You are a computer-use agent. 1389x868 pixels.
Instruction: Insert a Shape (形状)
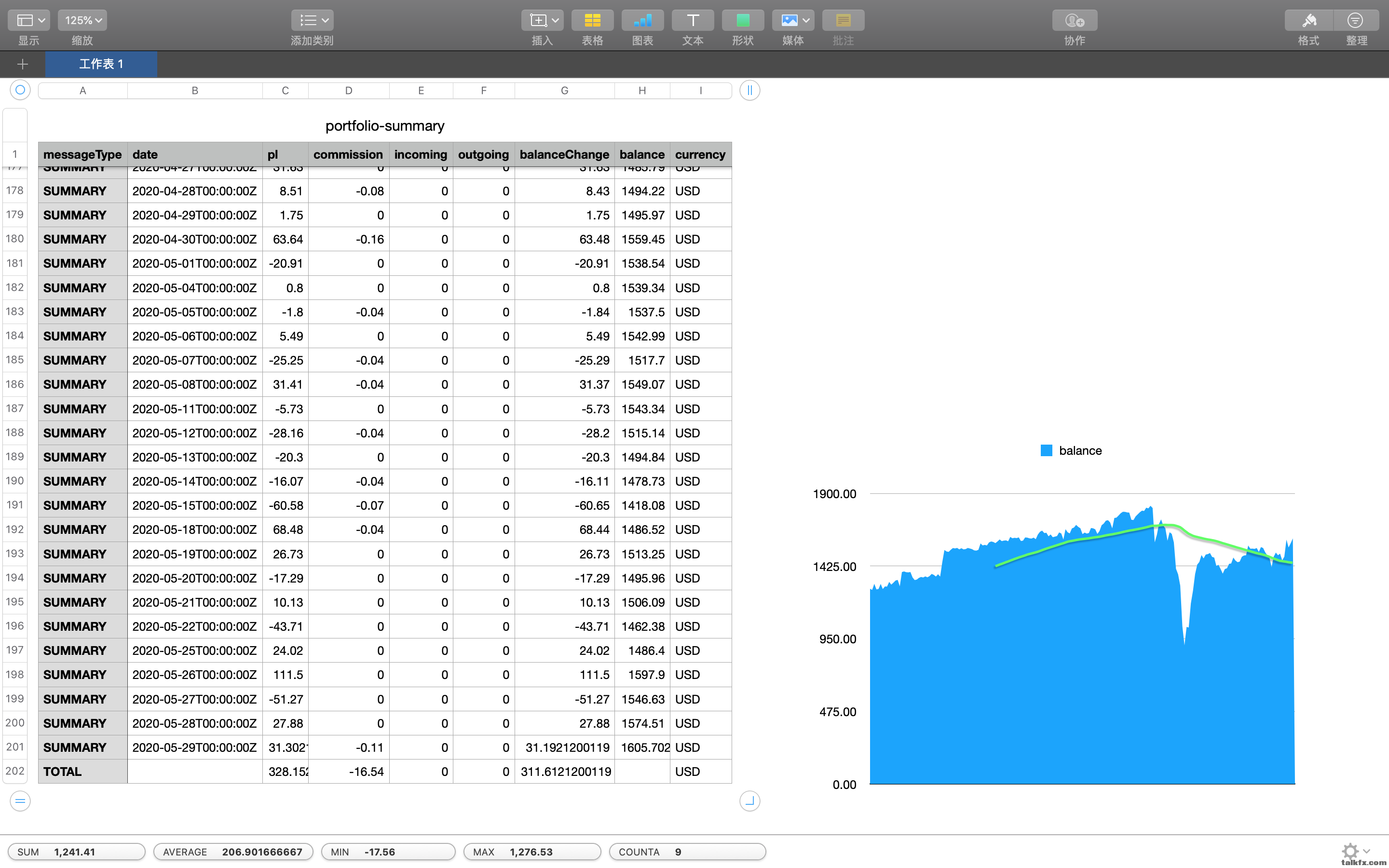[x=743, y=21]
